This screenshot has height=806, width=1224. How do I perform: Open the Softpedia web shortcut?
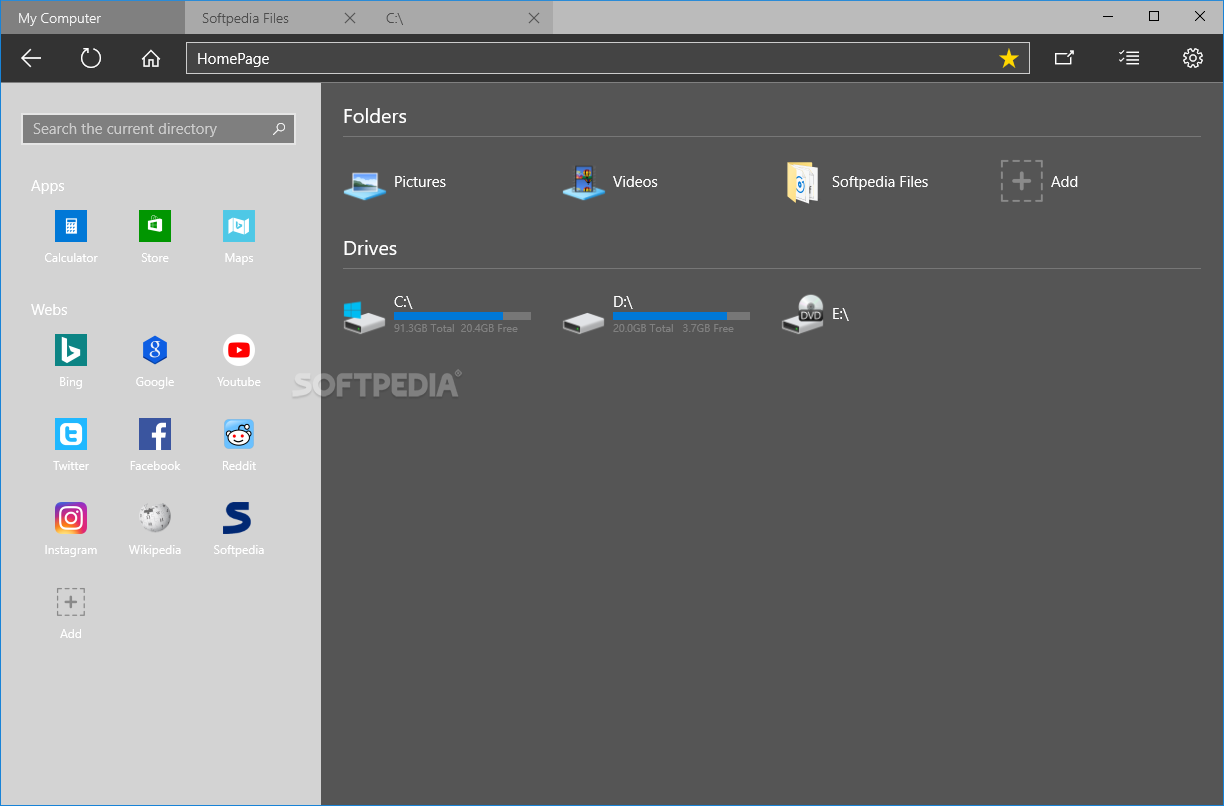coord(239,529)
